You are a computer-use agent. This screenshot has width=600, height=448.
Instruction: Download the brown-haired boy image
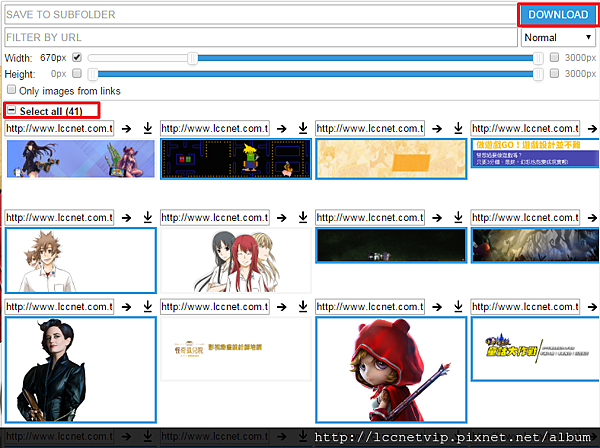(148, 217)
